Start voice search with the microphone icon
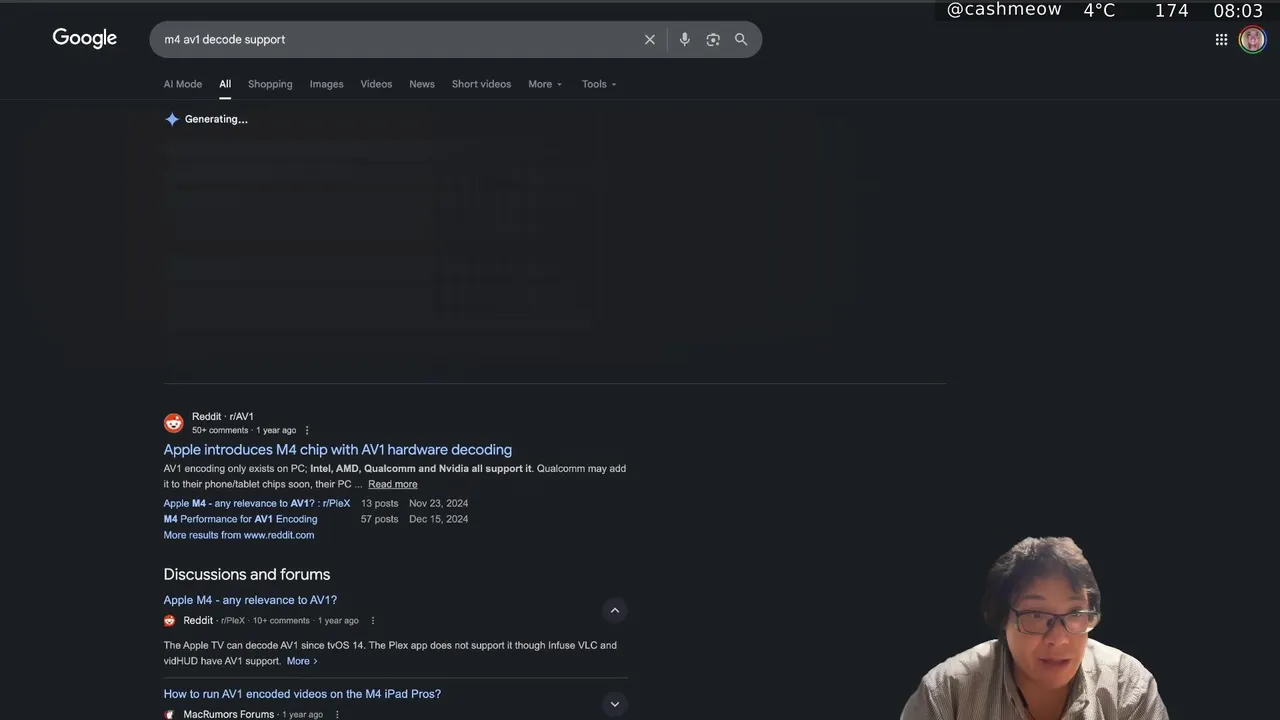 [x=684, y=40]
